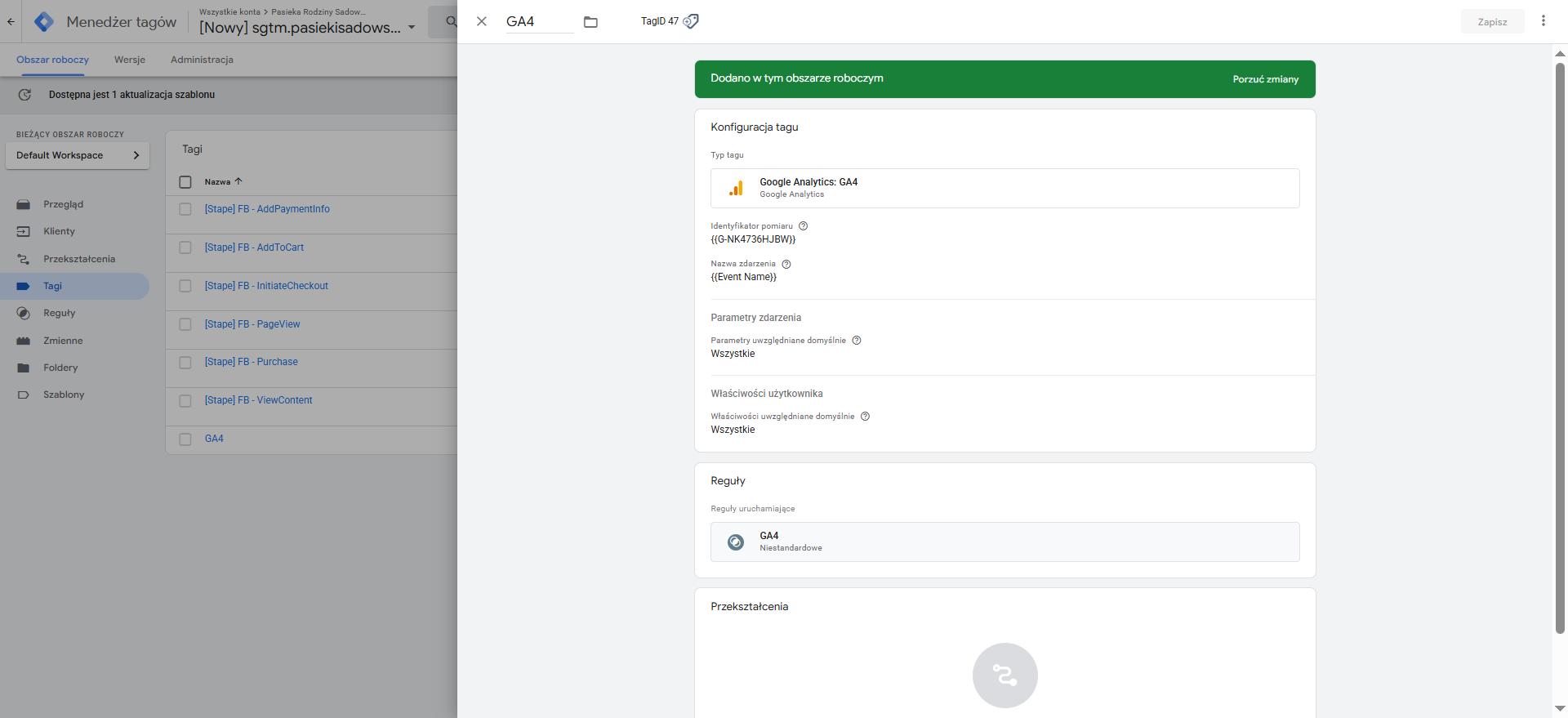Open help for Identyfikator pomiaru
Image resolution: width=1568 pixels, height=718 pixels.
[x=803, y=226]
